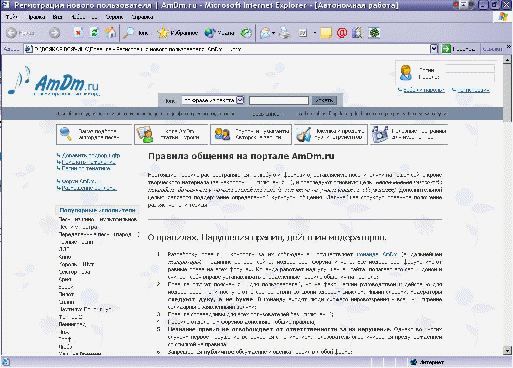The image size is (513, 368).
Task: Open the Правка menu
Action: pyautogui.click(x=36, y=17)
